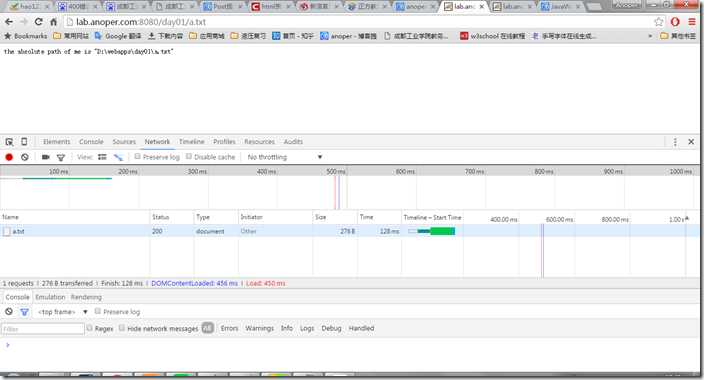Image resolution: width=704 pixels, height=380 pixels.
Task: Open the Timeline tab
Action: point(192,141)
